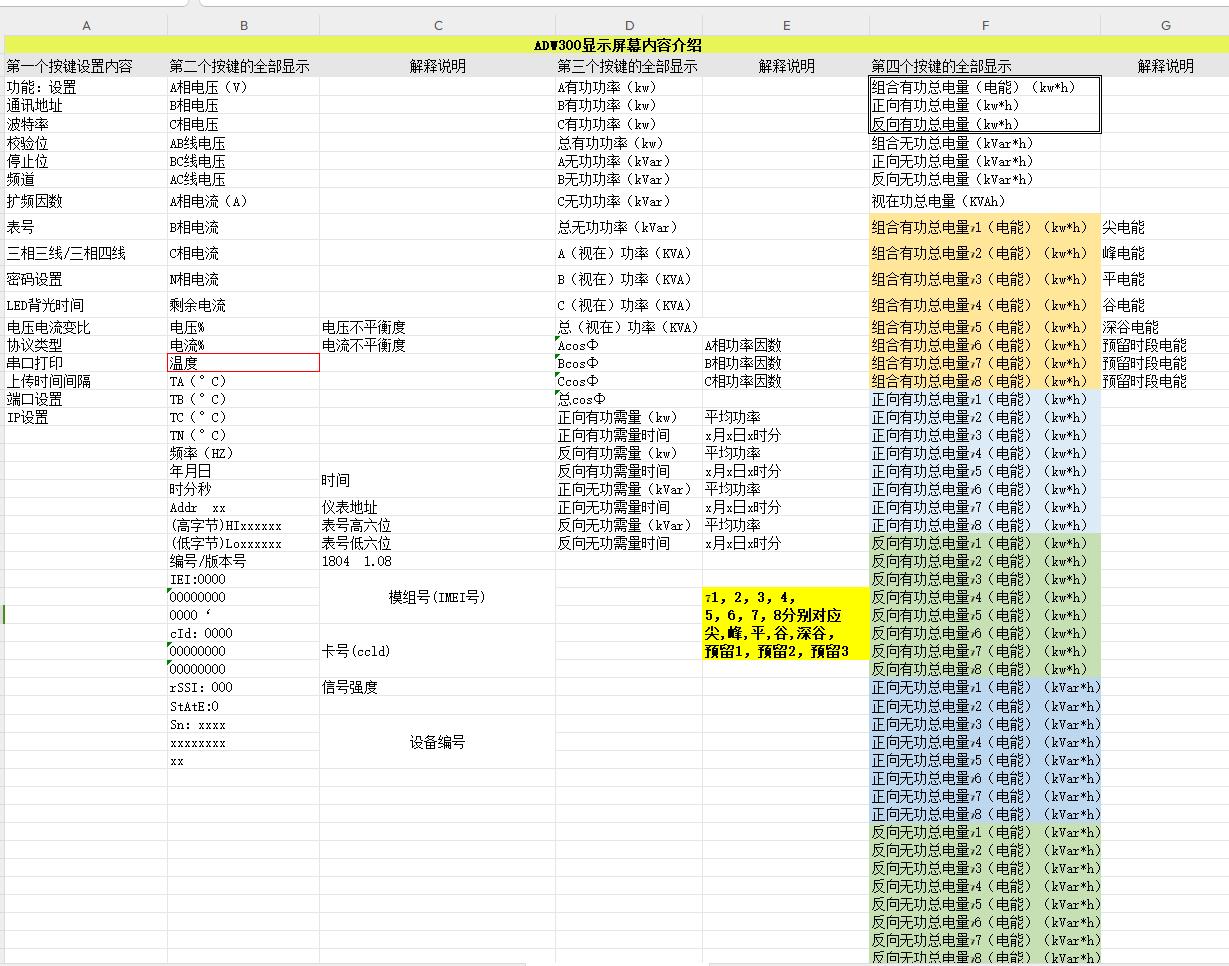Click the Sn: xxxx cell
The image size is (1229, 966).
point(243,724)
